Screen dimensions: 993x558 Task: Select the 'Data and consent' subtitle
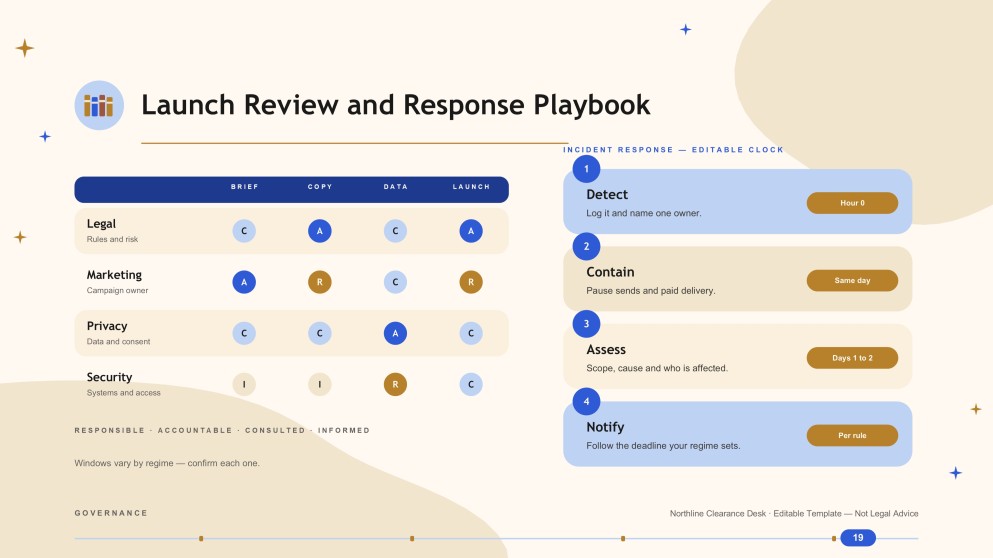click(x=118, y=341)
